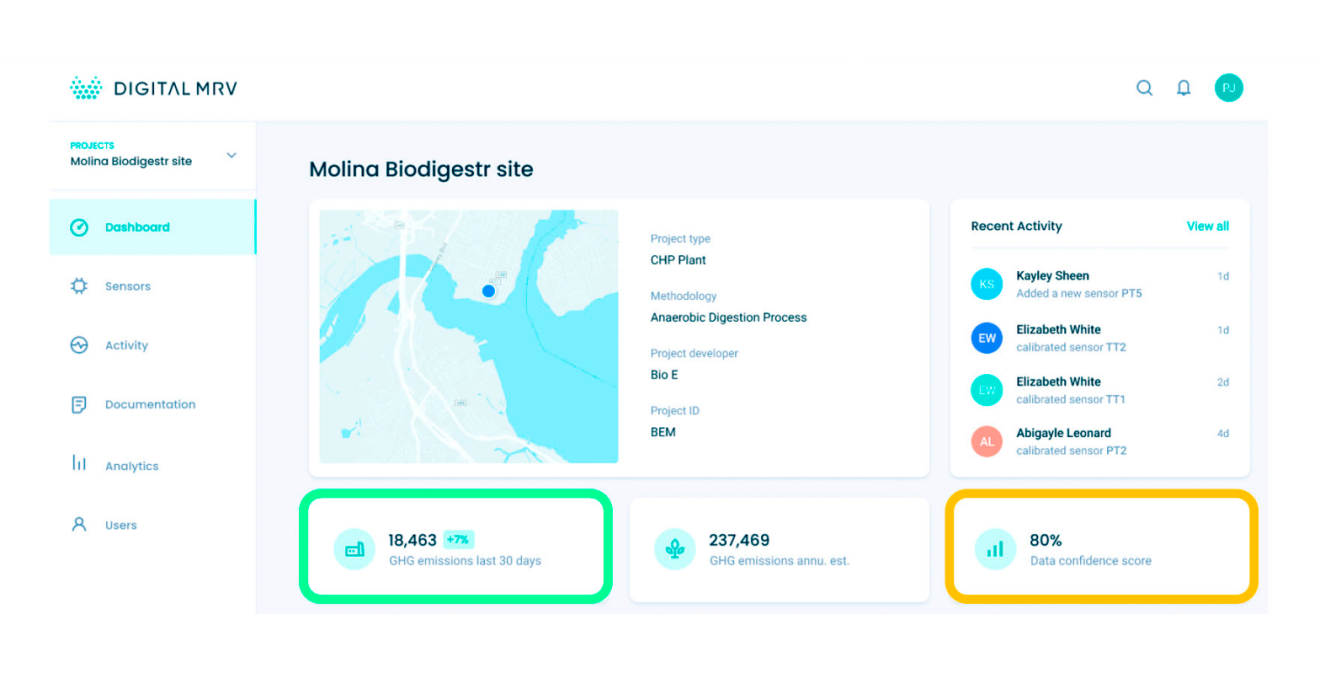Click the +7% emissions change badge
The image size is (1320, 673).
[x=460, y=539]
